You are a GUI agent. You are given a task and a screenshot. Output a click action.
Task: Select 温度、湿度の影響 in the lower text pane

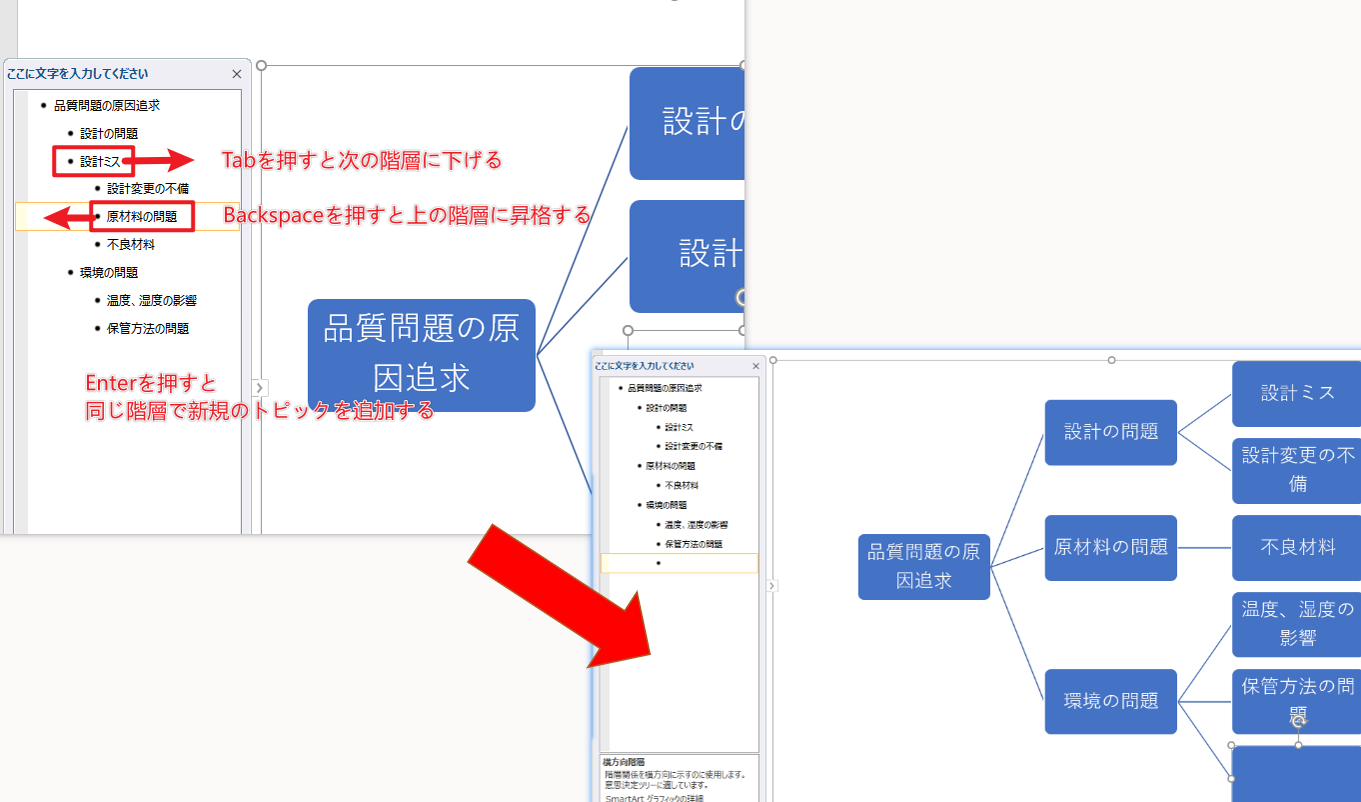(x=696, y=524)
